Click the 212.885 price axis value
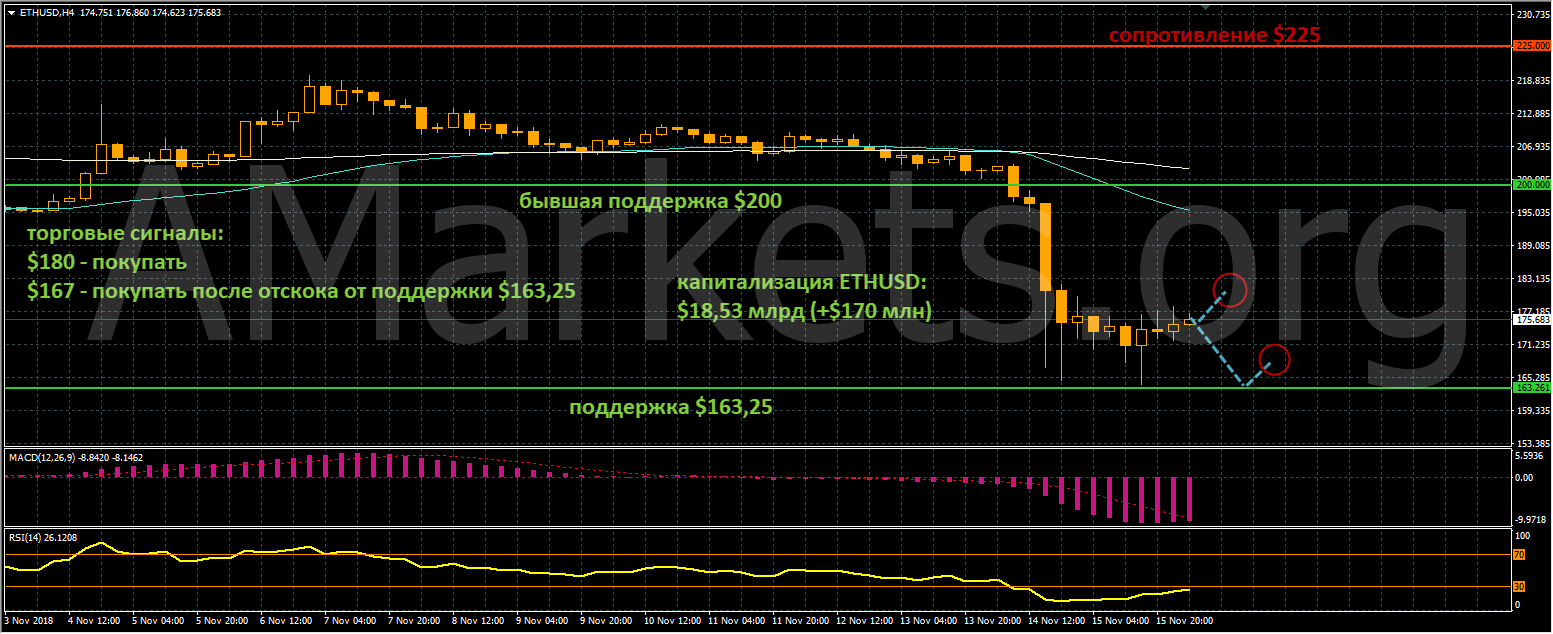 click(1533, 113)
